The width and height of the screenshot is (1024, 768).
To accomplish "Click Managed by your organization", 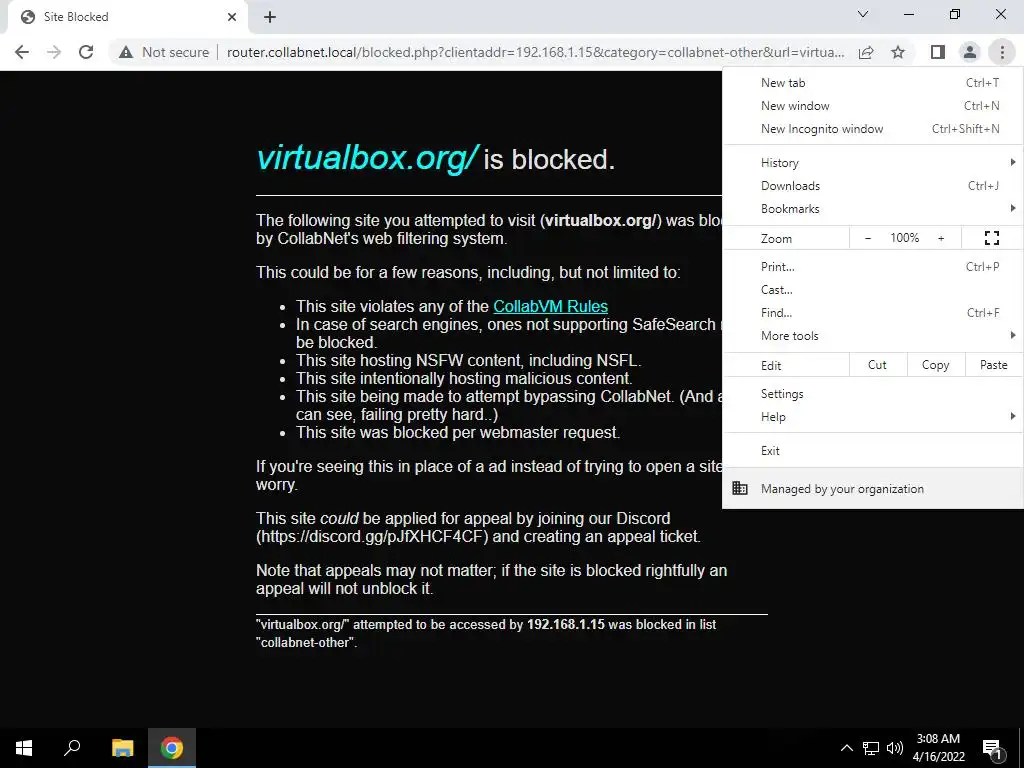I will pos(872,488).
